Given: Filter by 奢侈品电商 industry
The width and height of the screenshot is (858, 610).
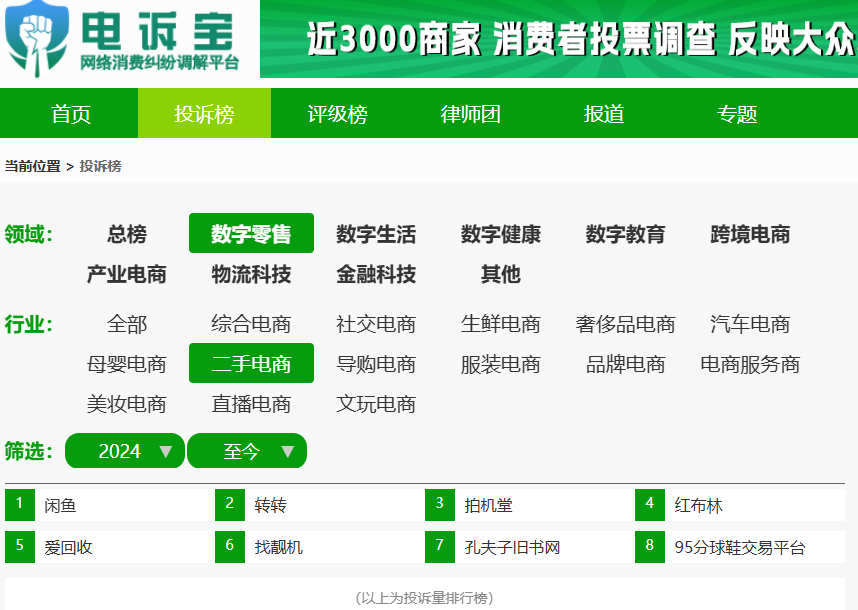Looking at the screenshot, I should (625, 324).
